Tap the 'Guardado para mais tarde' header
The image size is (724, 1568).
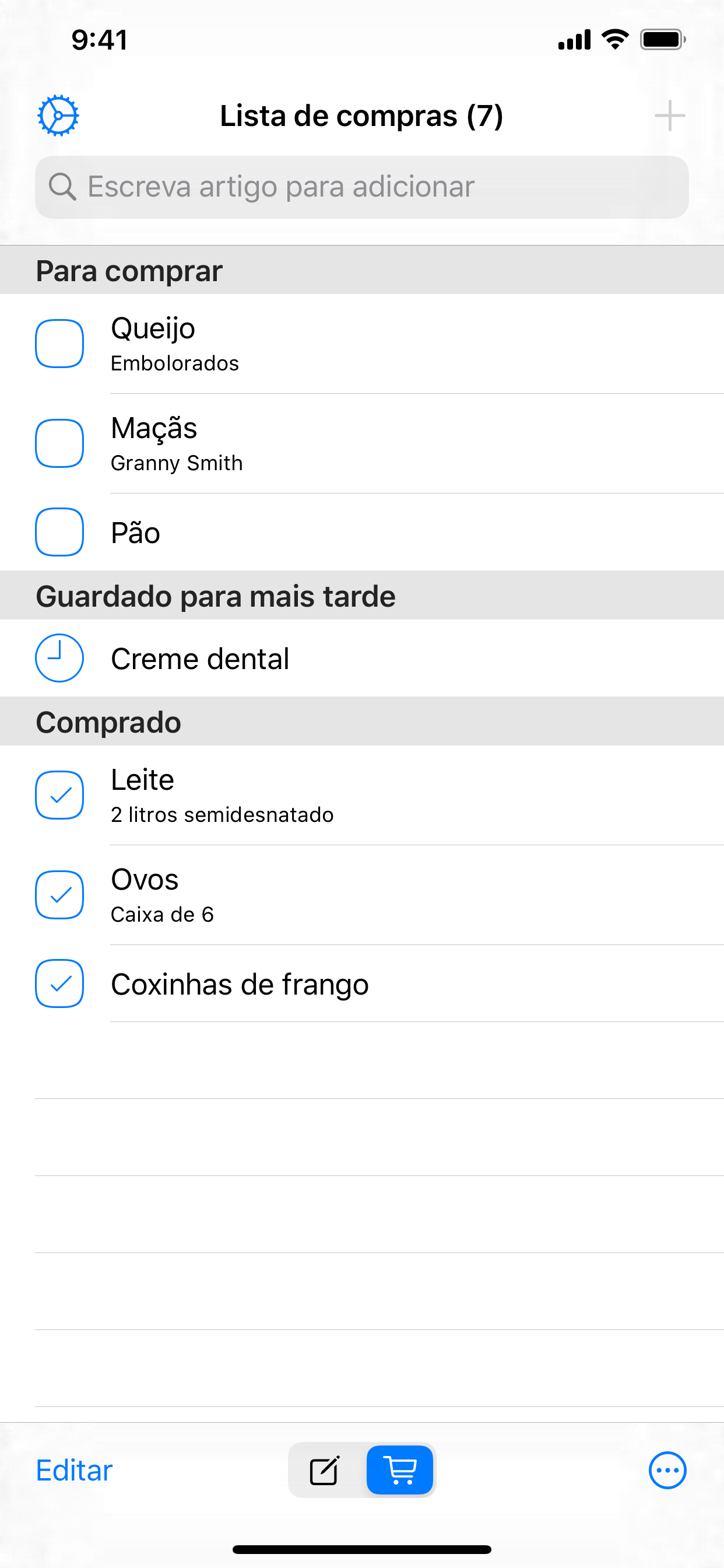pos(215,596)
